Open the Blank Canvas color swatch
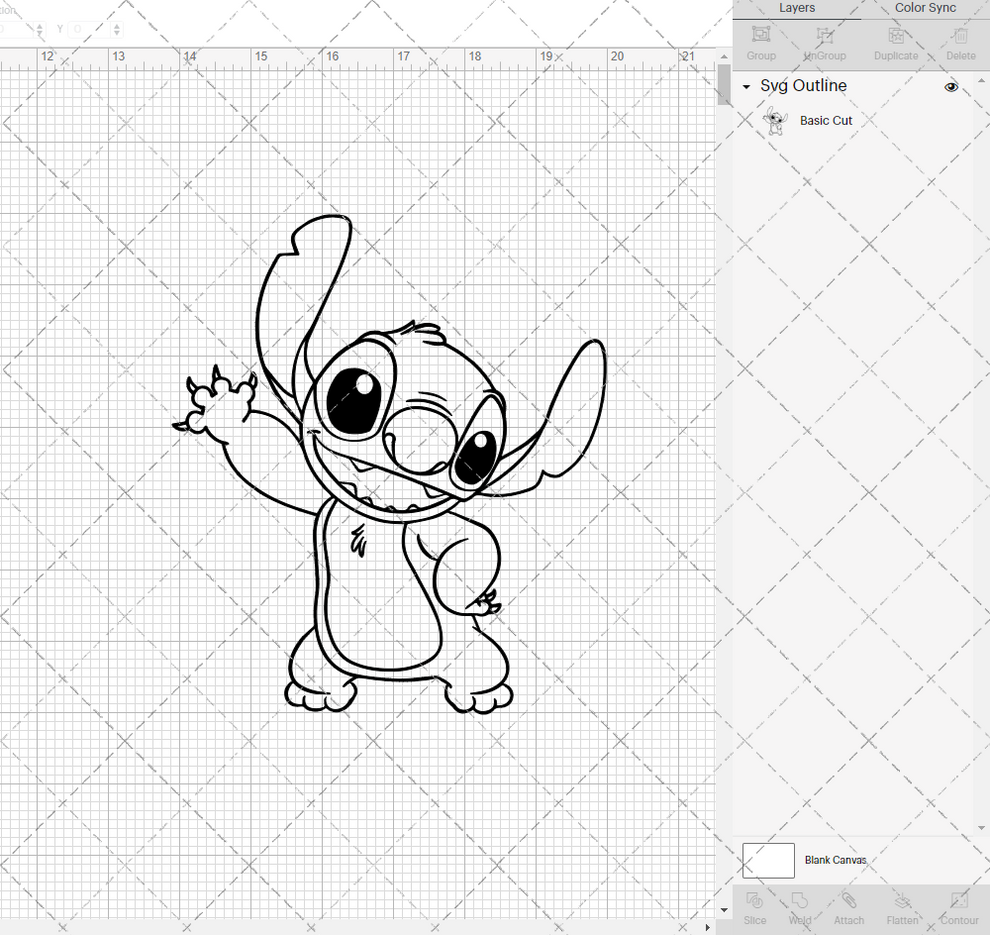990x935 pixels. (x=768, y=860)
